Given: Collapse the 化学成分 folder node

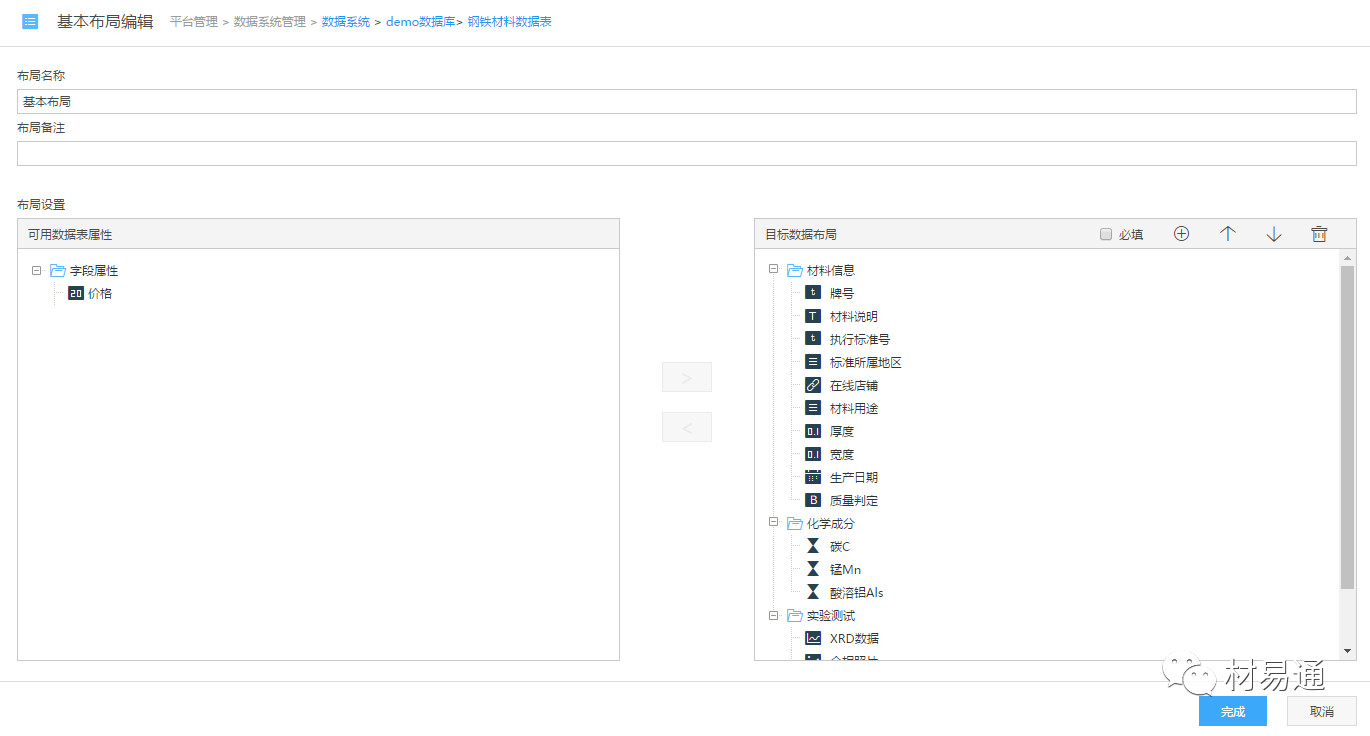Looking at the screenshot, I should click(773, 523).
